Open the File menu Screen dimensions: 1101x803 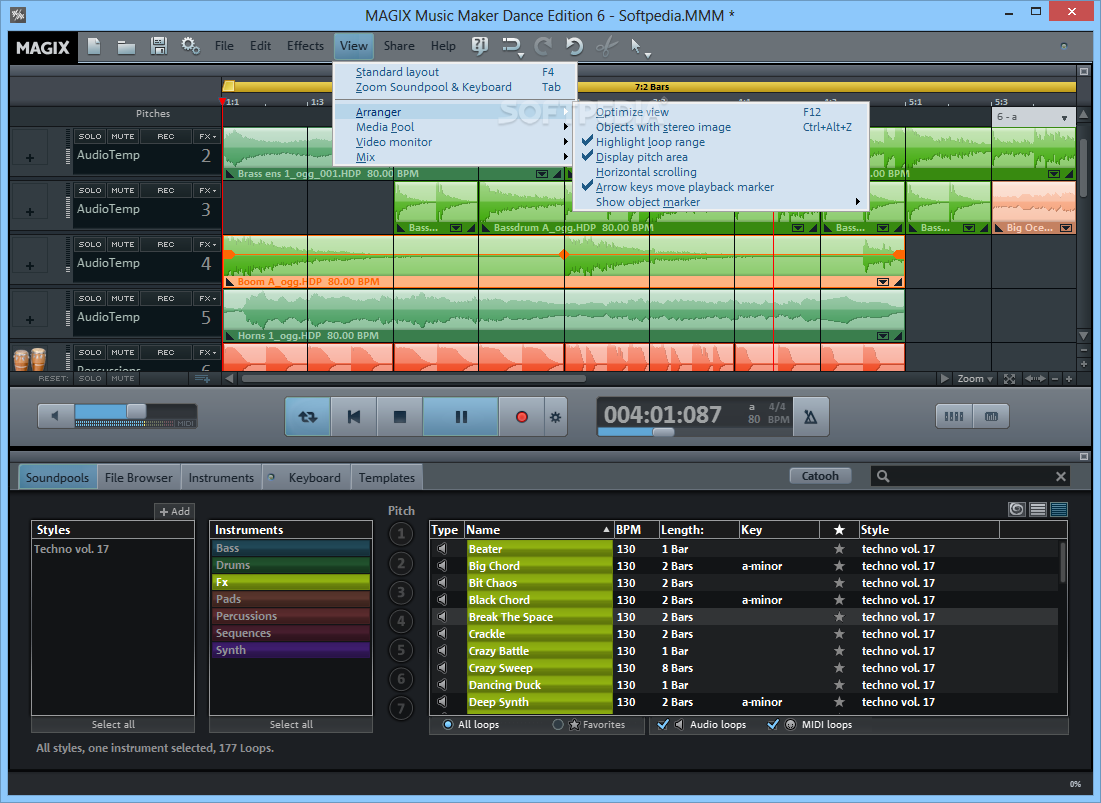pos(224,46)
